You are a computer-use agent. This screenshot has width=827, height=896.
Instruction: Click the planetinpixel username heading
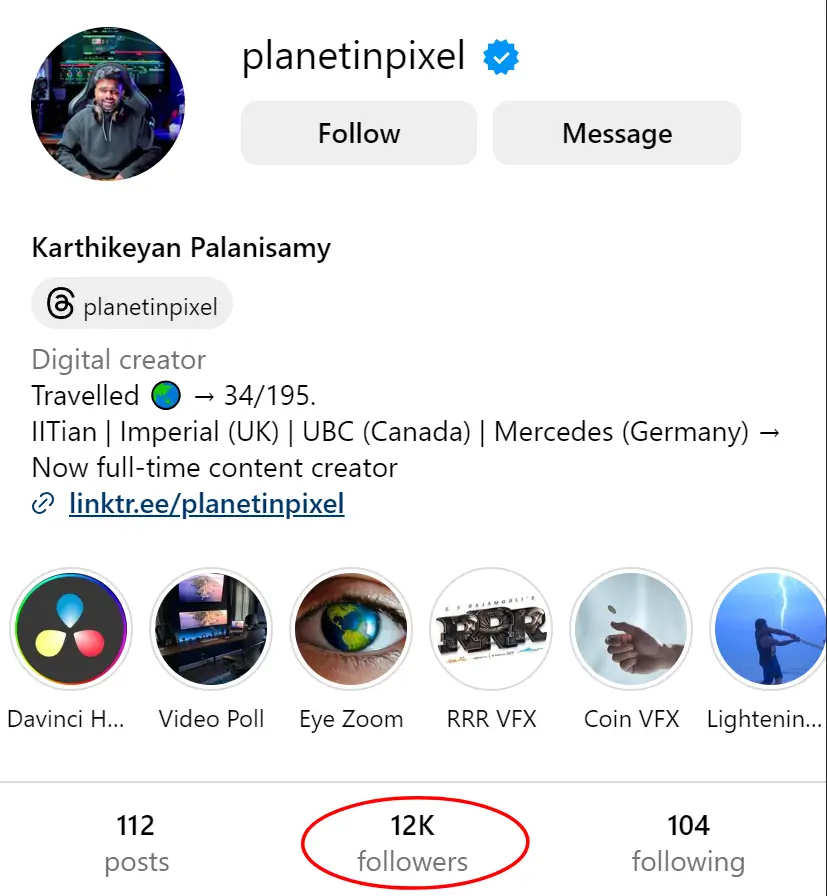[354, 57]
